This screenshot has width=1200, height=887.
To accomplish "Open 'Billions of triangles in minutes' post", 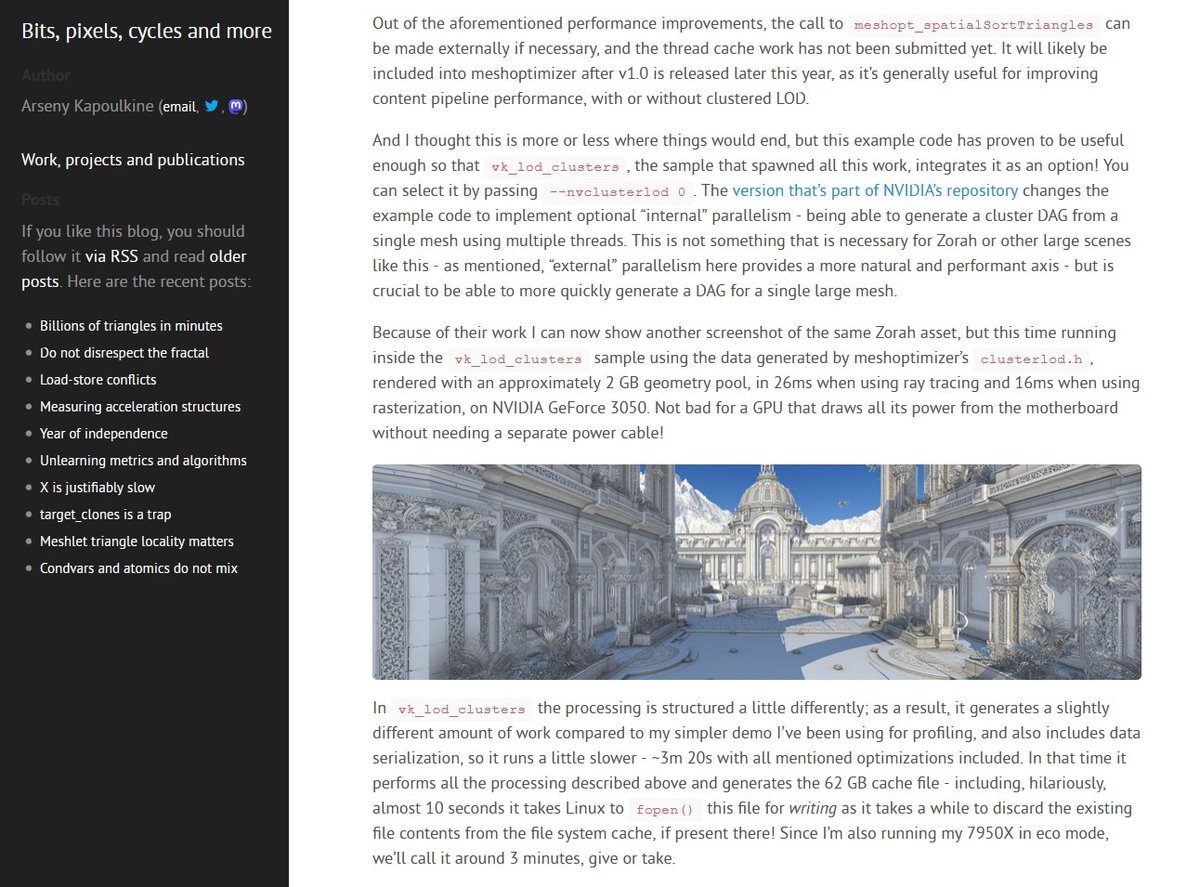I will [x=131, y=326].
